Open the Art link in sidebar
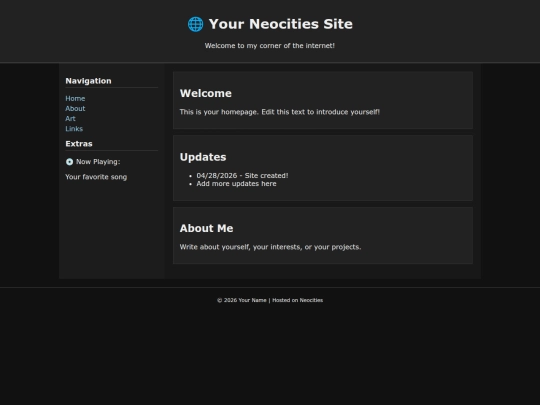540x405 pixels. [70, 118]
